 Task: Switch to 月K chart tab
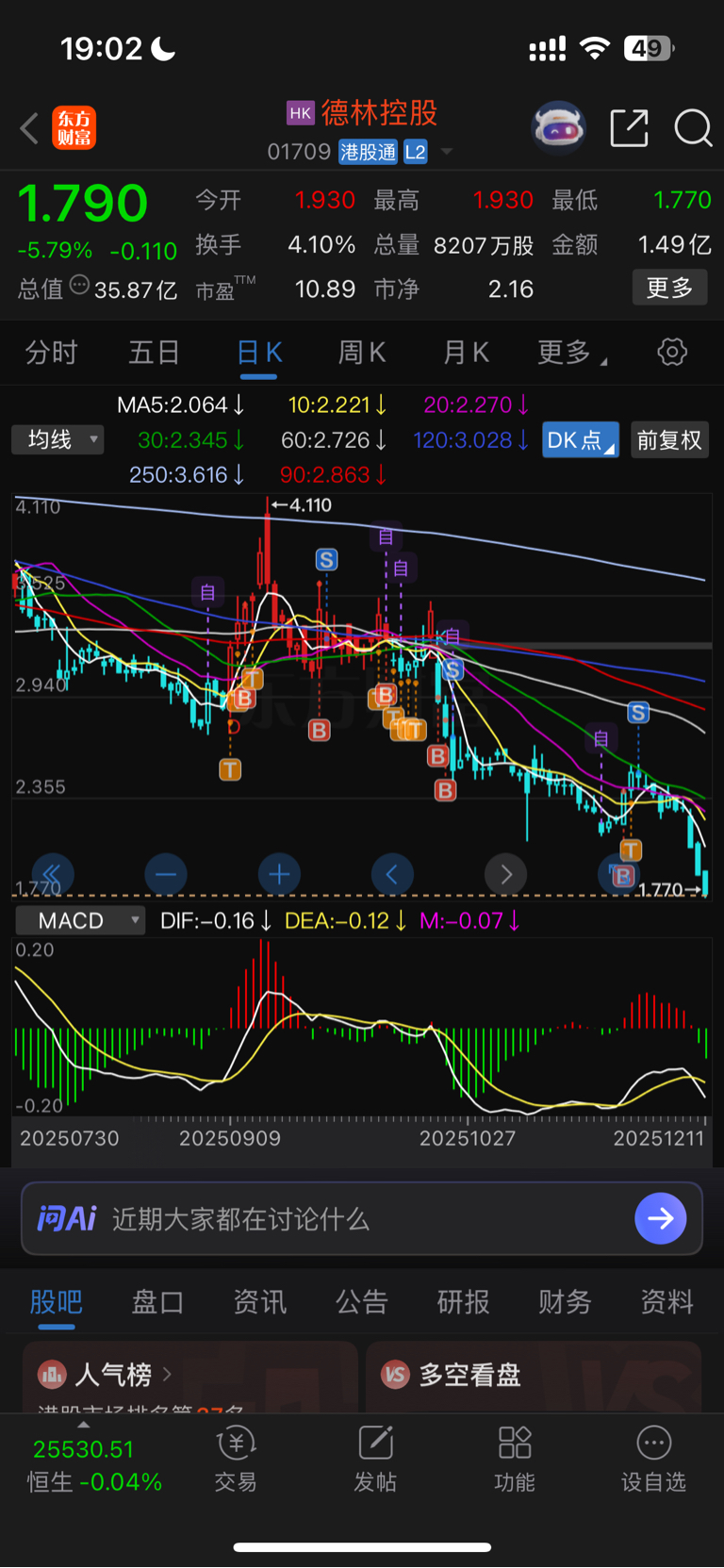point(466,353)
